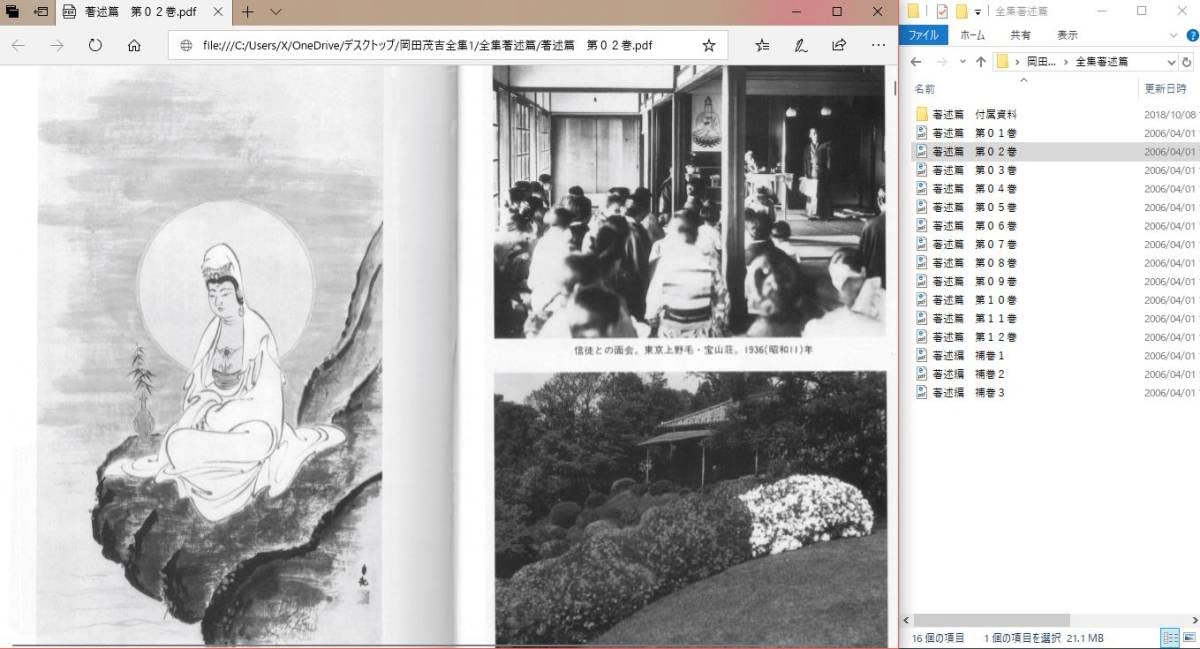This screenshot has height=649, width=1200.
Task: Open the ホーム ribbon tab
Action: 972,34
